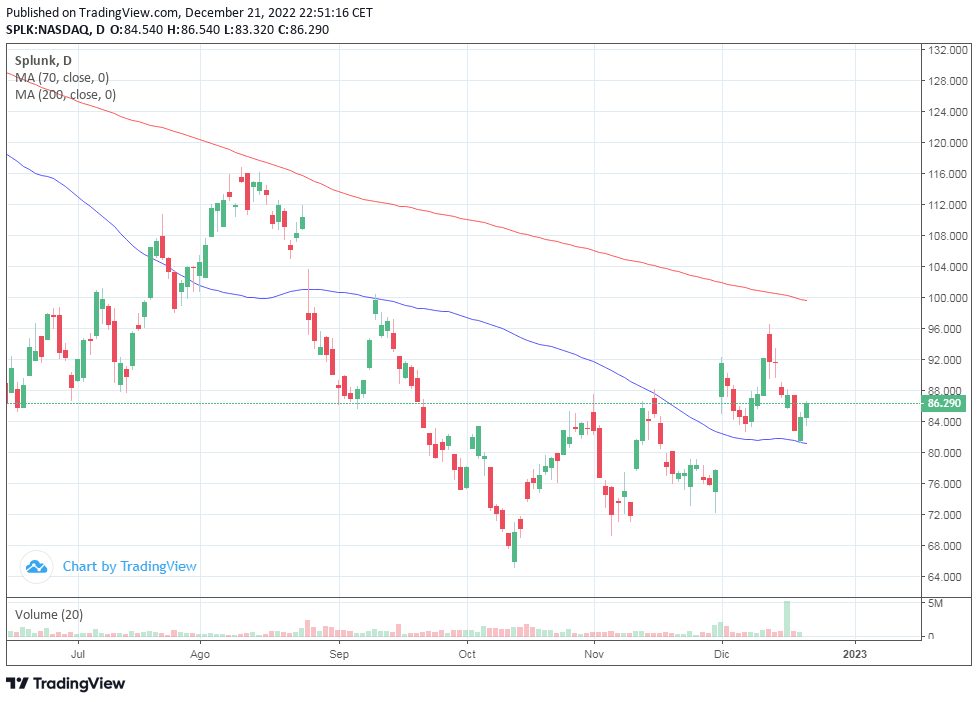This screenshot has width=978, height=702.
Task: Click the Nov date axis label
Action: [594, 654]
